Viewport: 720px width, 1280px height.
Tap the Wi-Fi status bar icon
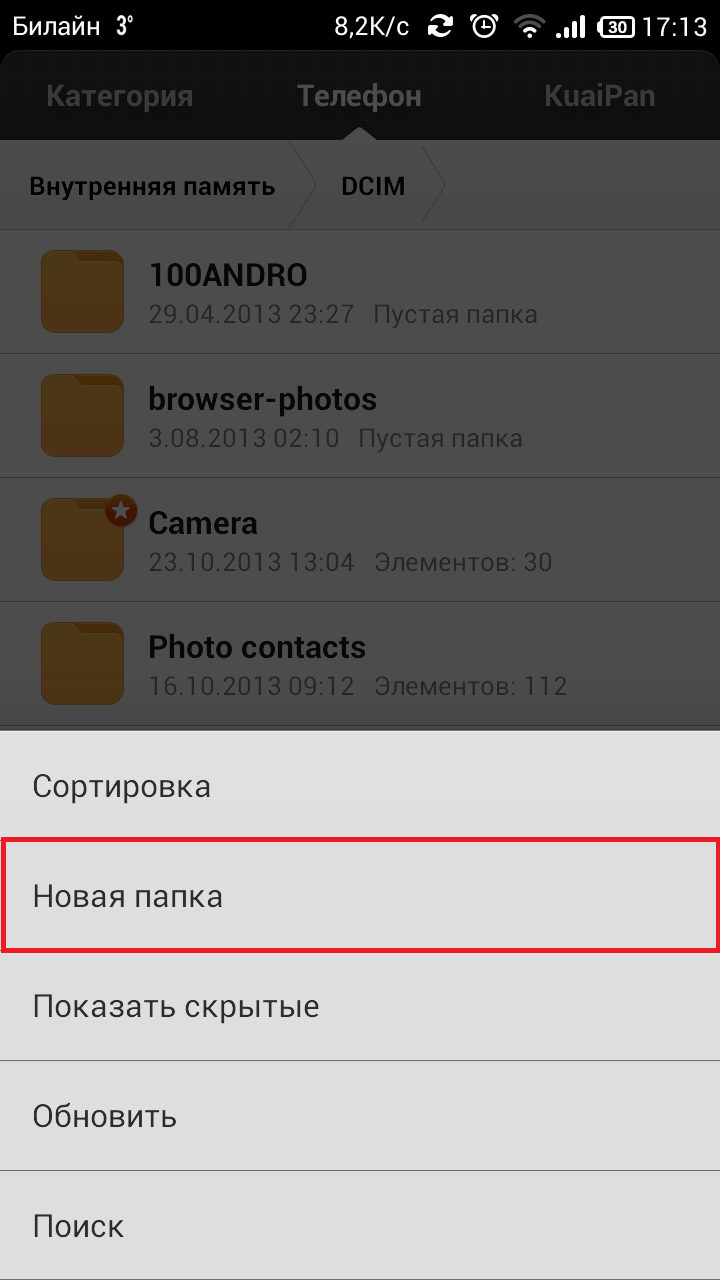[x=529, y=27]
